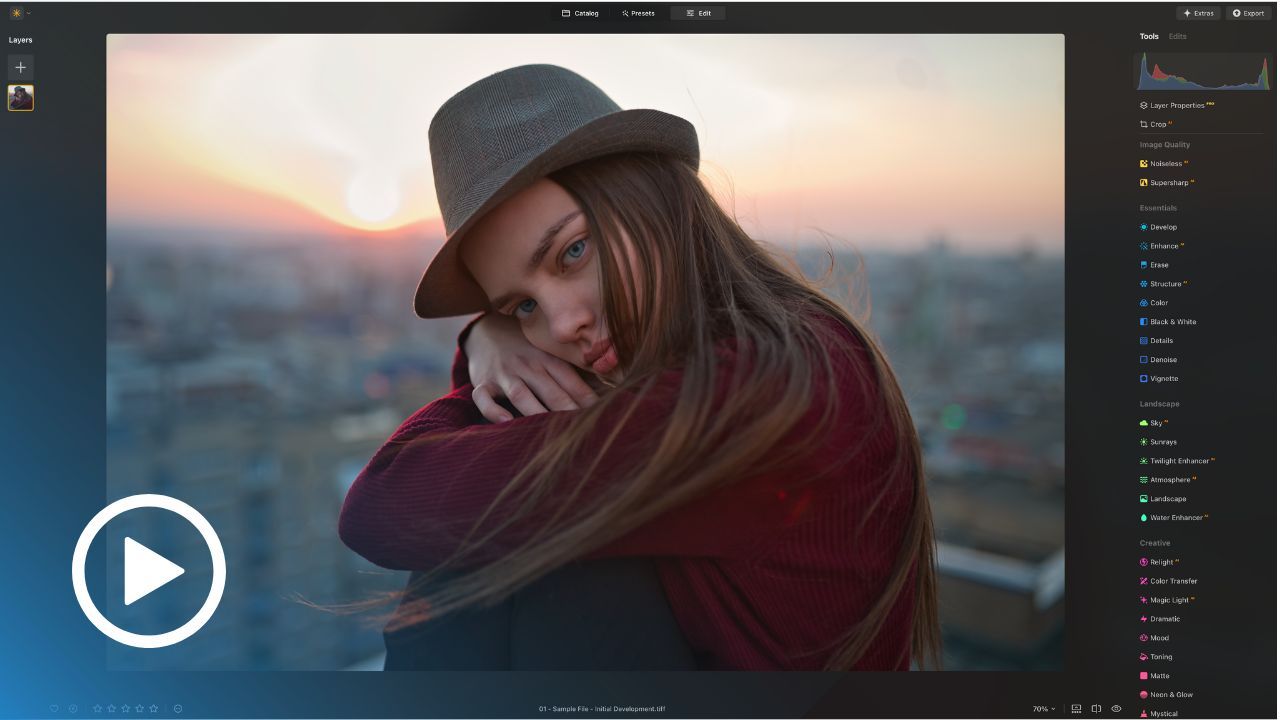This screenshot has width=1280, height=720.
Task: Click the Export button
Action: point(1248,13)
